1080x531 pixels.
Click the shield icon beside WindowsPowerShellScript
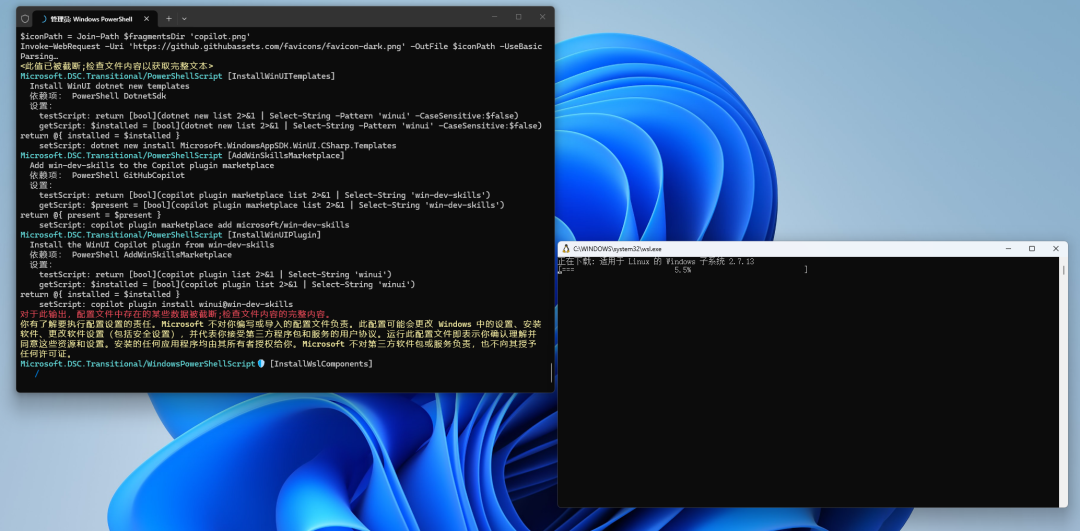coord(261,364)
